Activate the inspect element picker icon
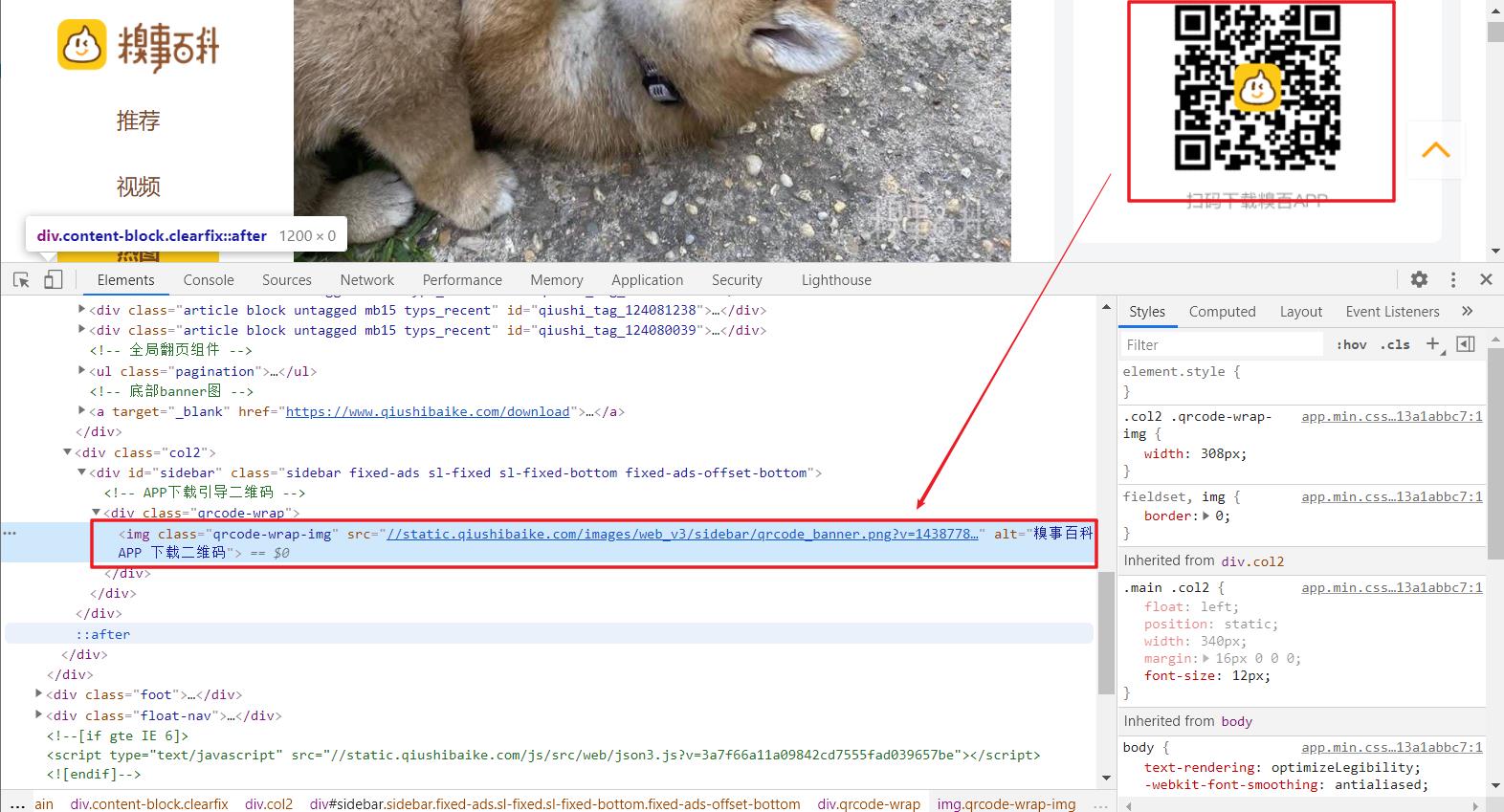This screenshot has height=812, width=1504. [x=21, y=280]
